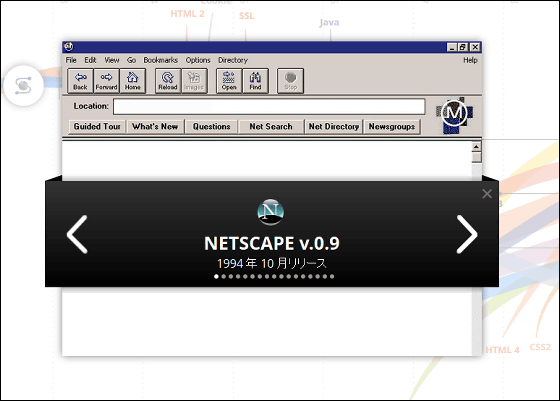Image resolution: width=560 pixels, height=401 pixels.
Task: Click the circular share icon at left
Action: pos(24,86)
